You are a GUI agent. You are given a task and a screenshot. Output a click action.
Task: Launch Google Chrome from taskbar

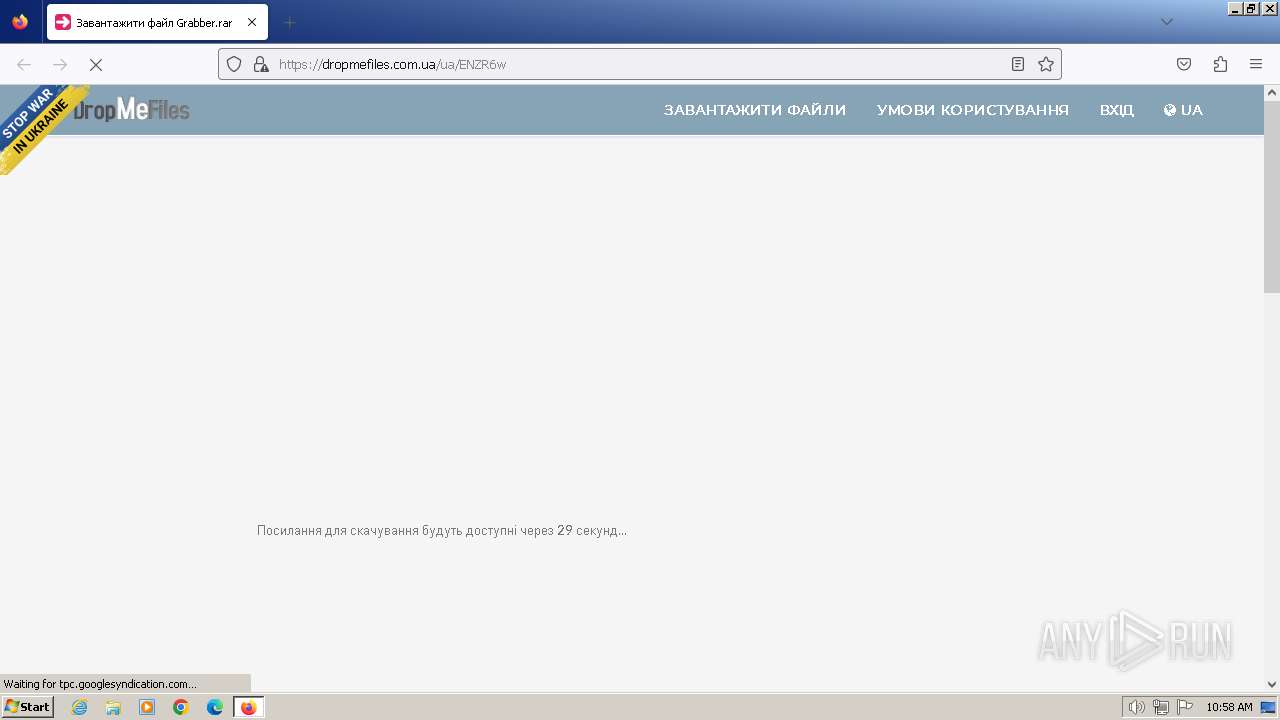click(x=181, y=707)
